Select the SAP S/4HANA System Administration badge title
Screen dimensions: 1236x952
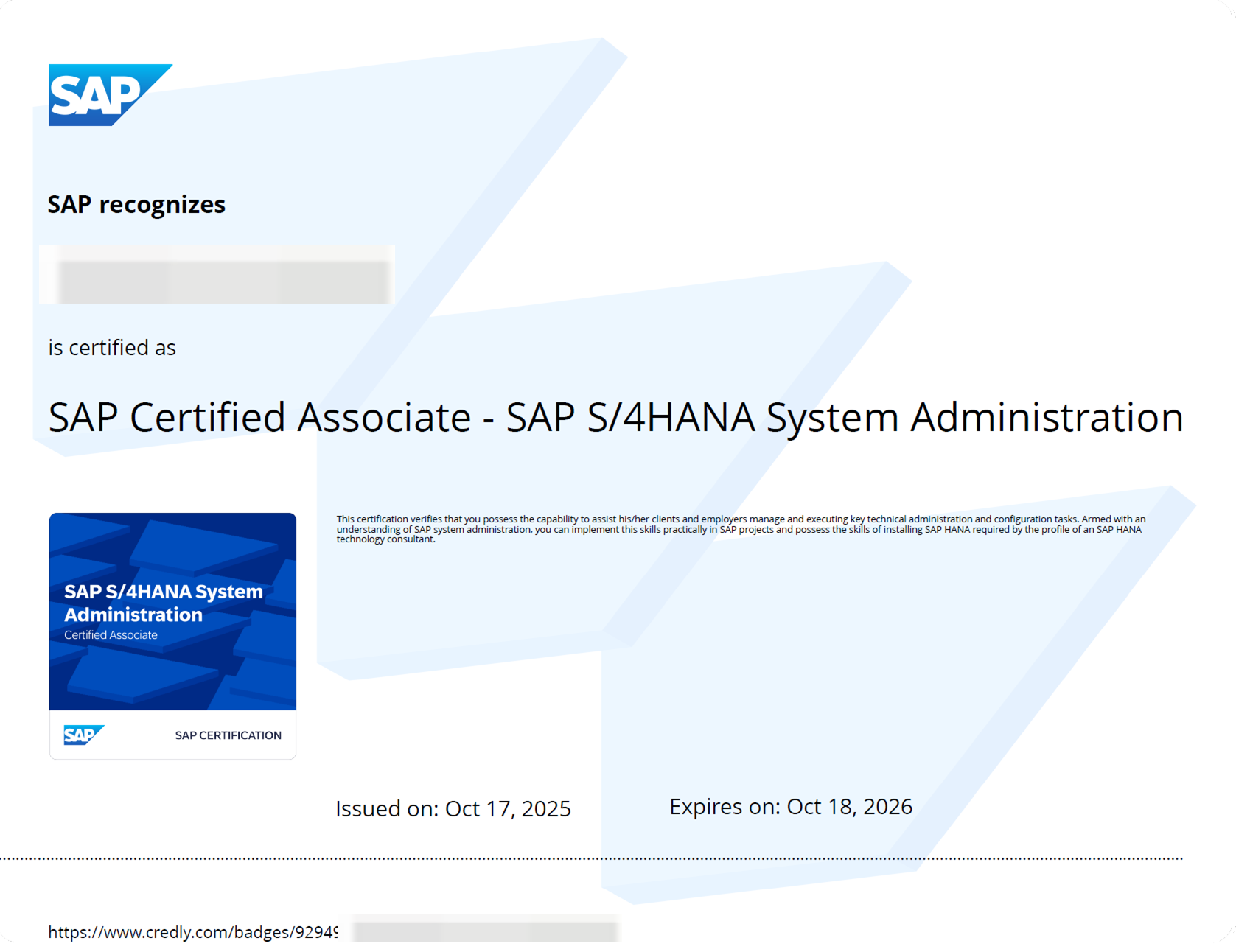pyautogui.click(x=163, y=603)
